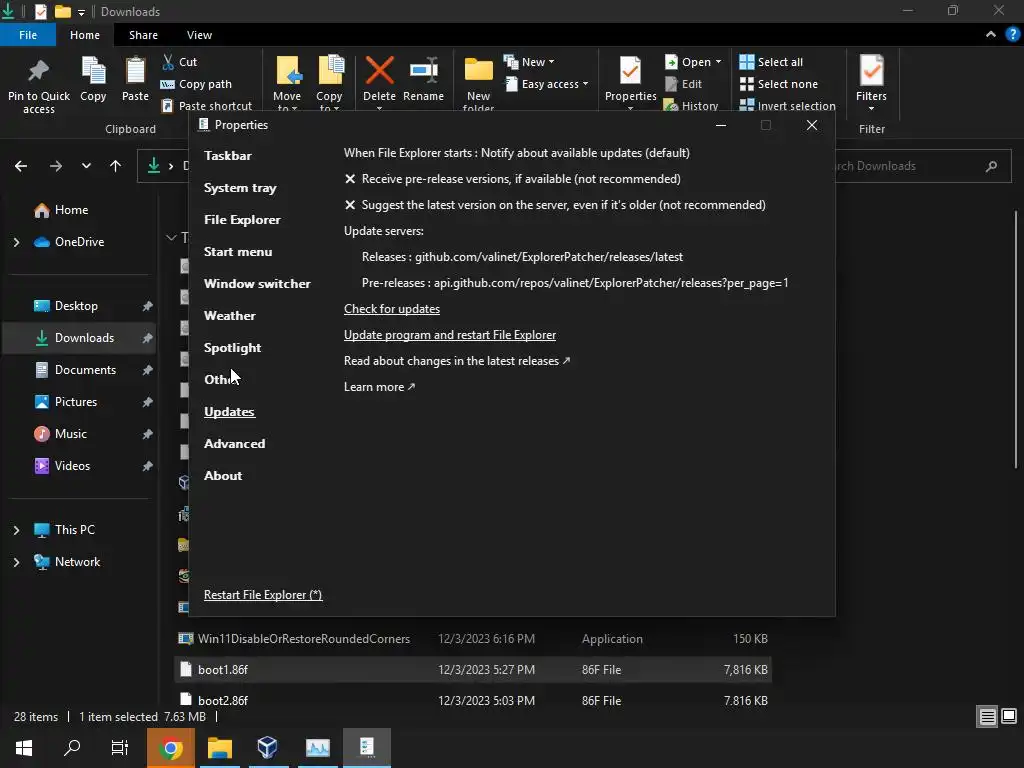The height and width of the screenshot is (768, 1024).
Task: Open Google Chrome from taskbar
Action: (x=170, y=748)
